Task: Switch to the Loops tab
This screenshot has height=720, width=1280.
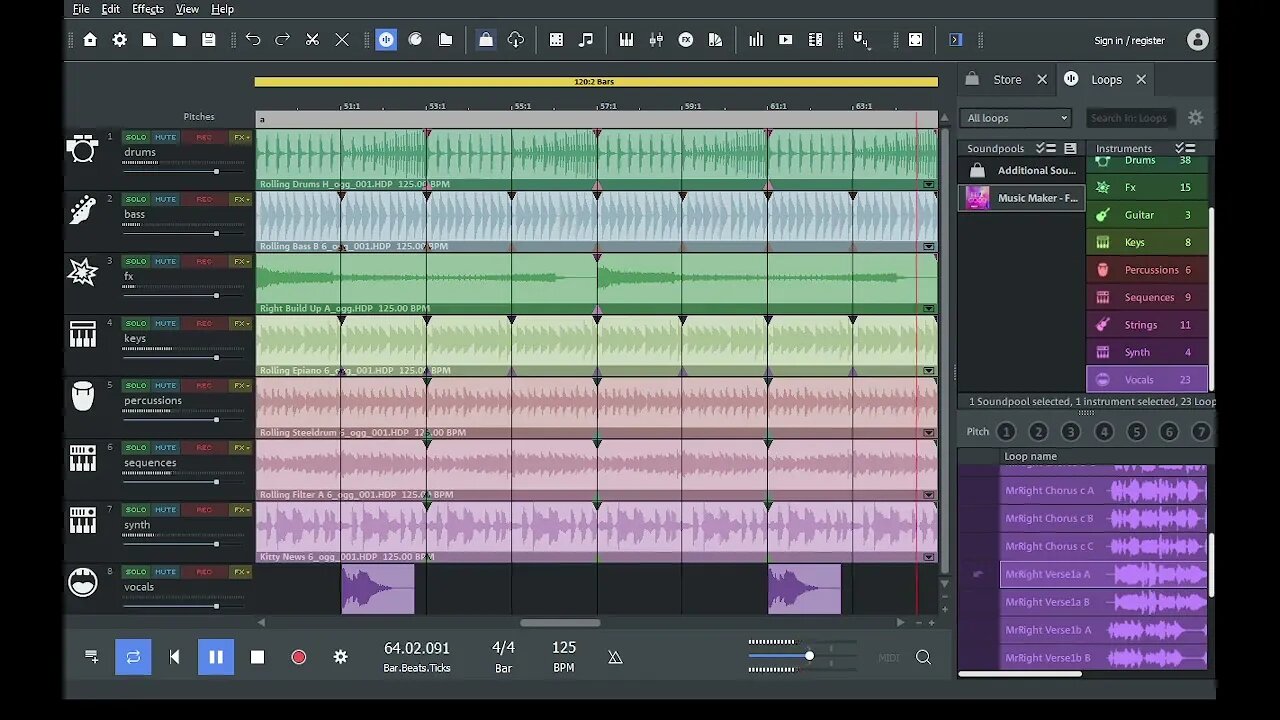Action: coord(1106,79)
